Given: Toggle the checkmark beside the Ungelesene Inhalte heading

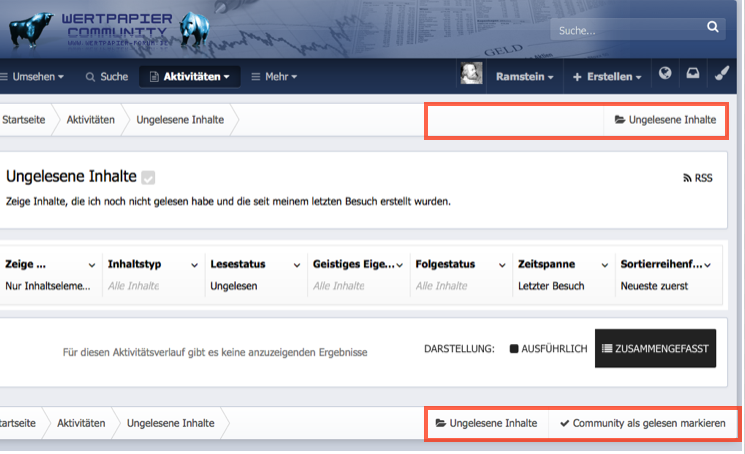Looking at the screenshot, I should coord(148,178).
